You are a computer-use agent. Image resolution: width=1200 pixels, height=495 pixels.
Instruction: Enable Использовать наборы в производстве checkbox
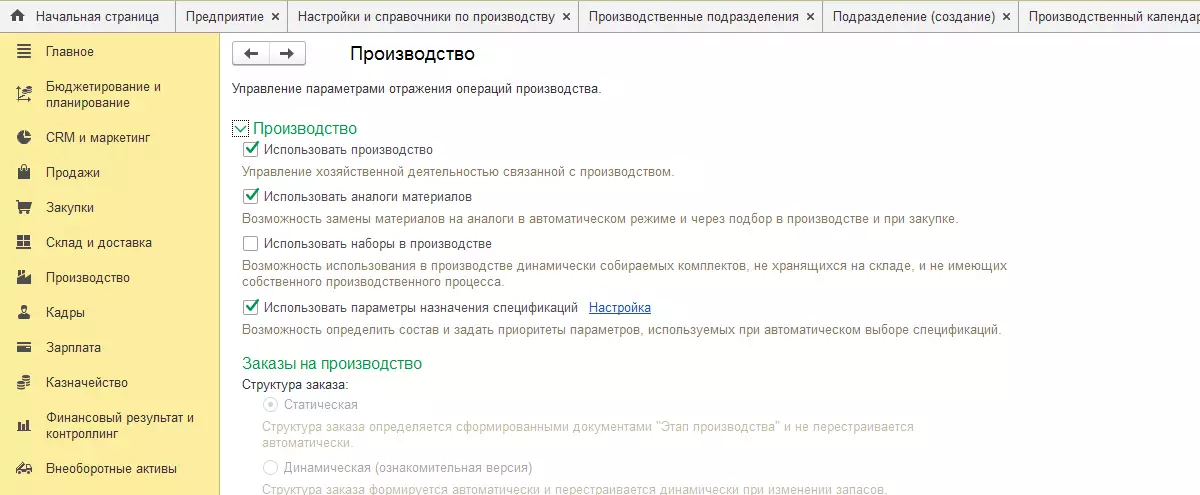[251, 243]
